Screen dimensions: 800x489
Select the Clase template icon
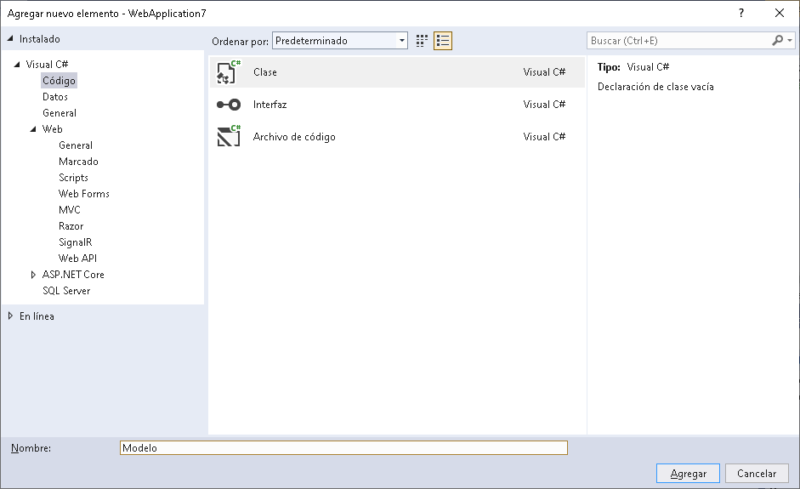tap(228, 72)
